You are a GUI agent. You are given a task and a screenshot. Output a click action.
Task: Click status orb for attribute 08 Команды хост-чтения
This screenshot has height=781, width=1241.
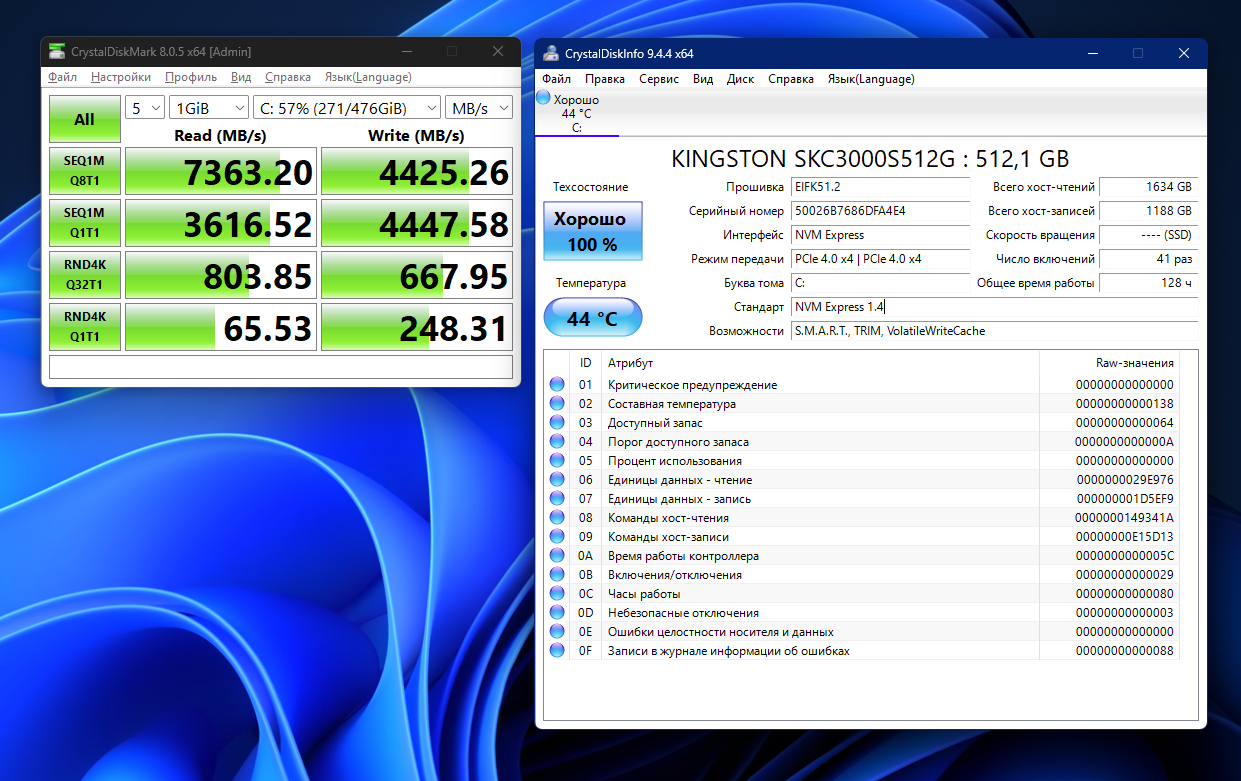tap(557, 518)
